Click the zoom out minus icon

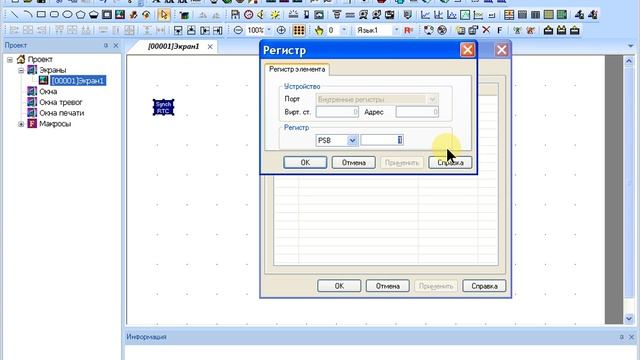coord(238,30)
